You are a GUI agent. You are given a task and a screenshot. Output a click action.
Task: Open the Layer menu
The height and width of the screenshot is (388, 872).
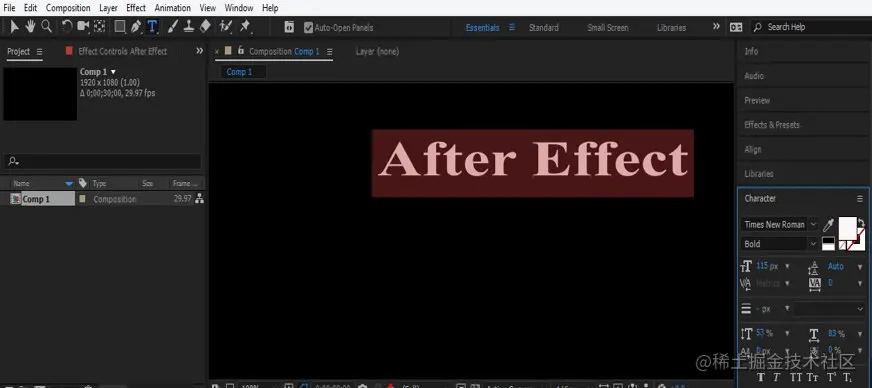(108, 8)
